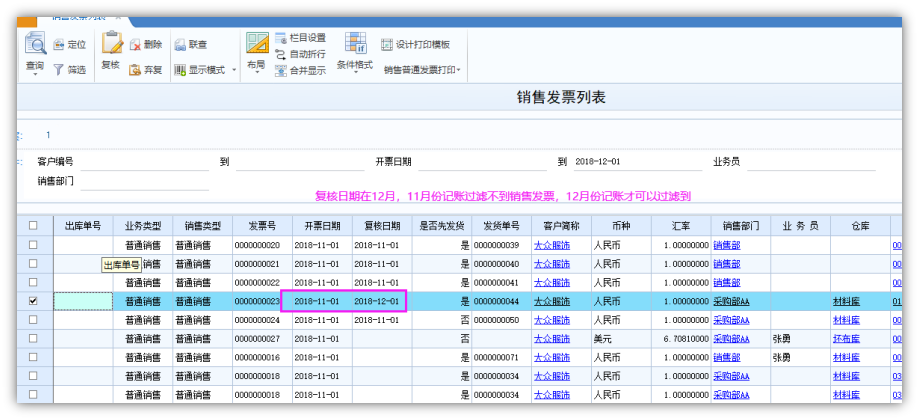This screenshot has height=420, width=919.
Task: Select the 美元 currency cell
Action: [x=621, y=339]
